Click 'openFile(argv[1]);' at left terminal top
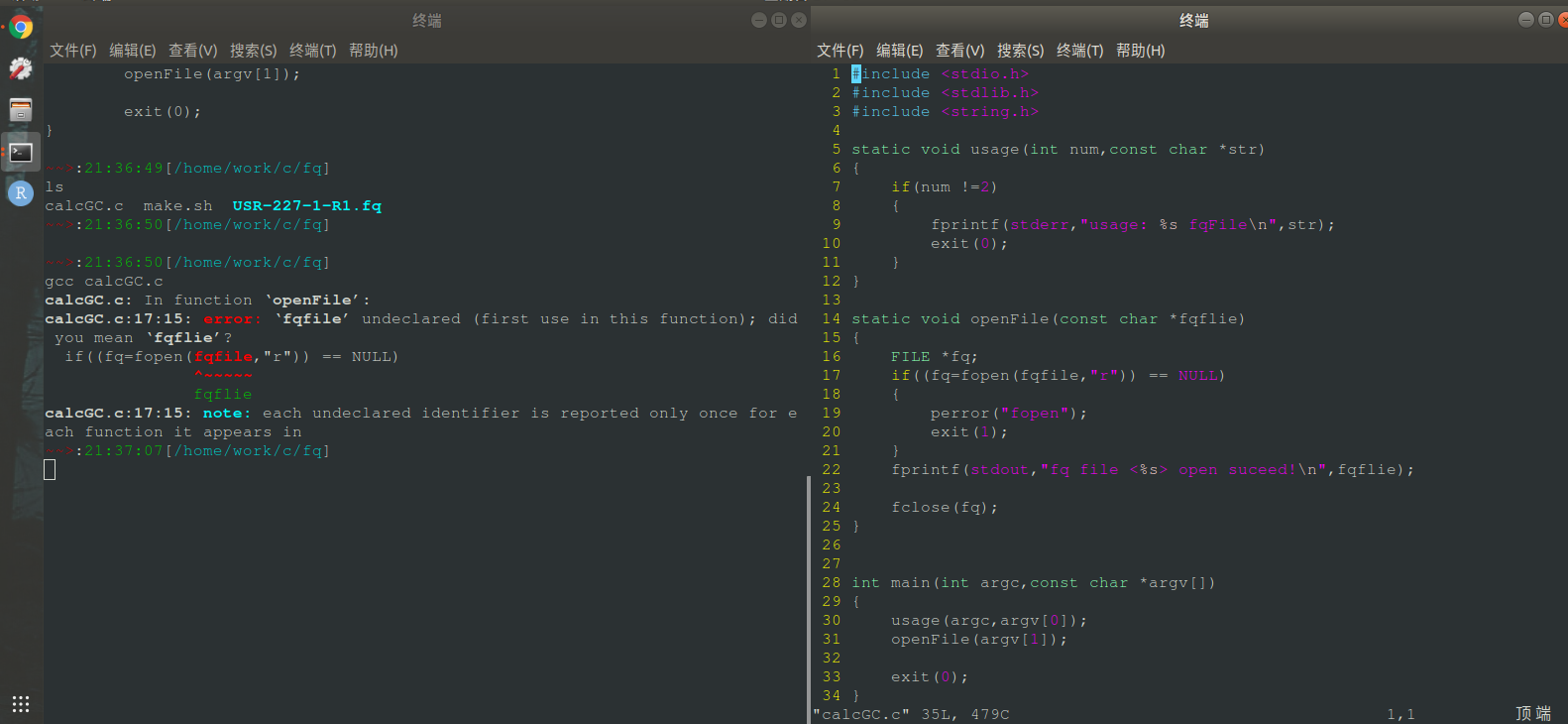 coord(212,73)
